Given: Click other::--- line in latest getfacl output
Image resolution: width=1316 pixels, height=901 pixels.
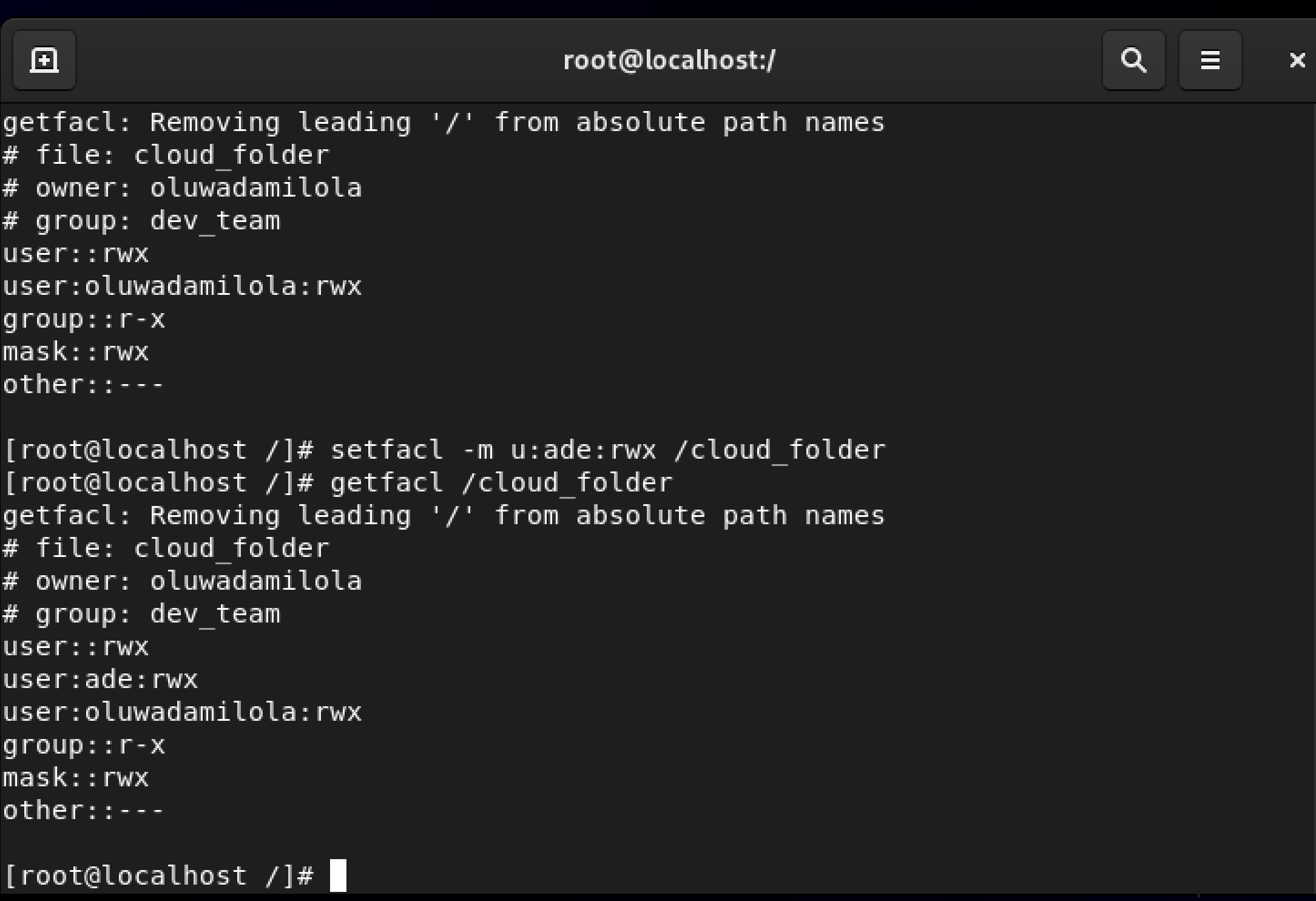Looking at the screenshot, I should pos(83,811).
